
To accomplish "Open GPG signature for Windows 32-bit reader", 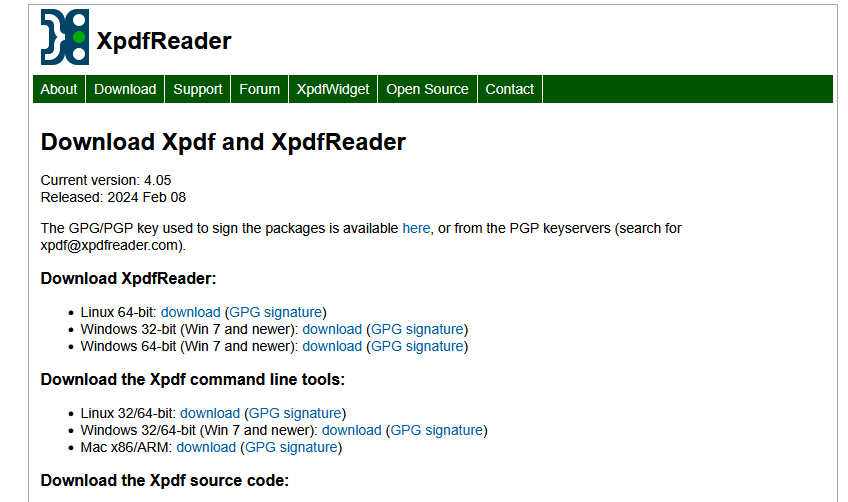I will tap(418, 329).
